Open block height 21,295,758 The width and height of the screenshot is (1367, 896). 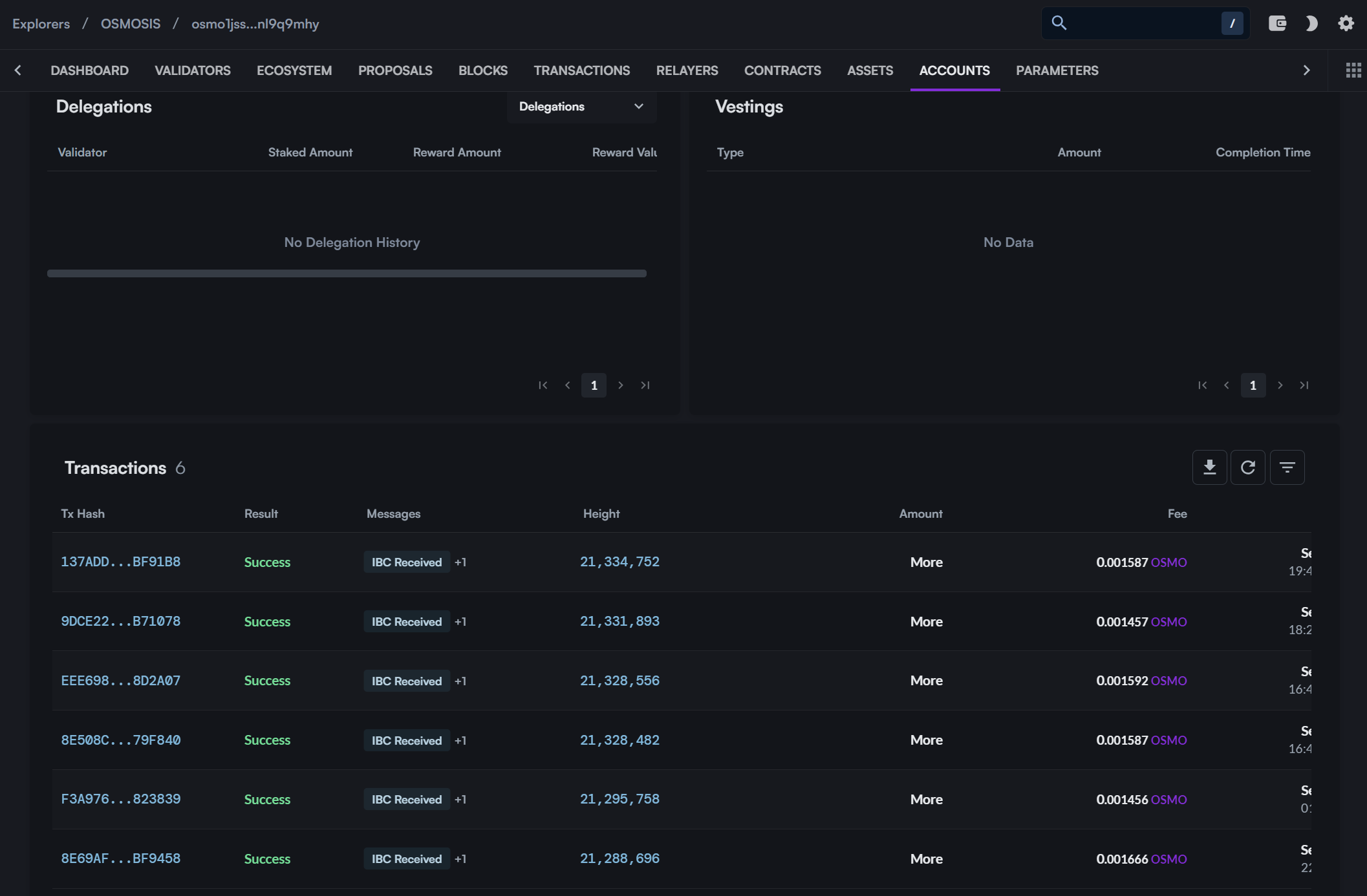tap(619, 799)
